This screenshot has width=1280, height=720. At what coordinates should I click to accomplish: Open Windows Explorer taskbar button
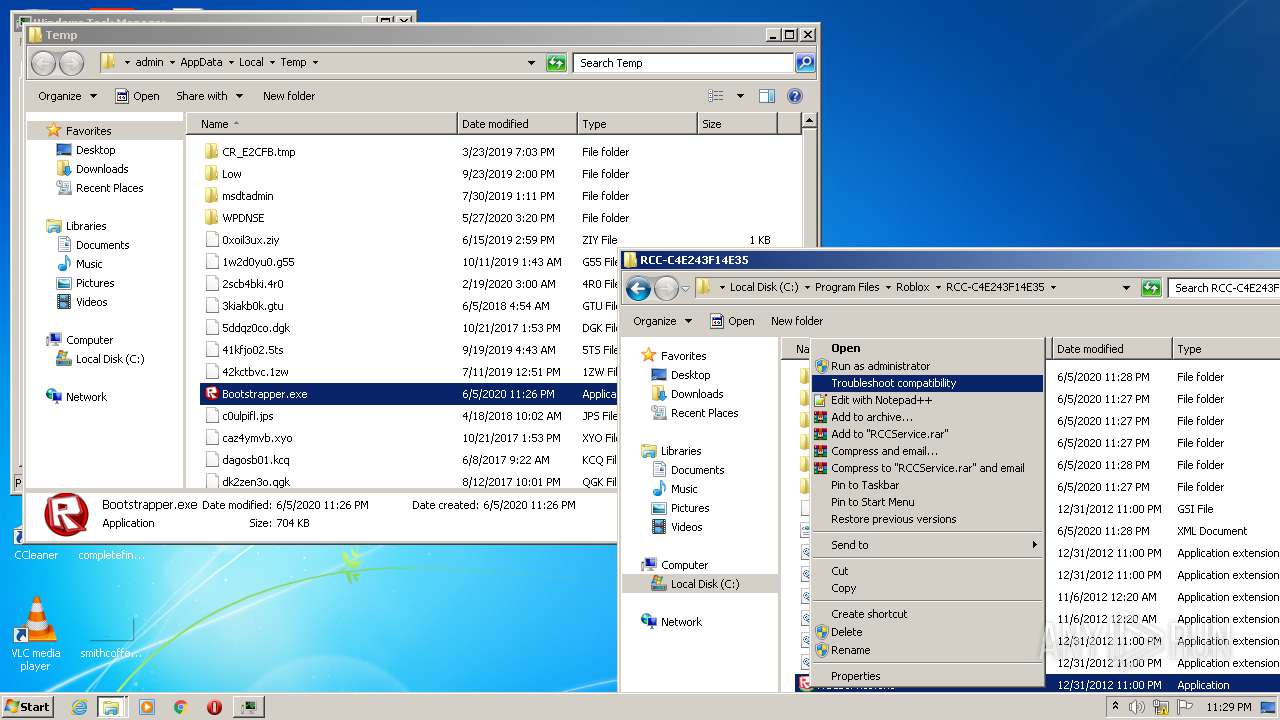(111, 707)
